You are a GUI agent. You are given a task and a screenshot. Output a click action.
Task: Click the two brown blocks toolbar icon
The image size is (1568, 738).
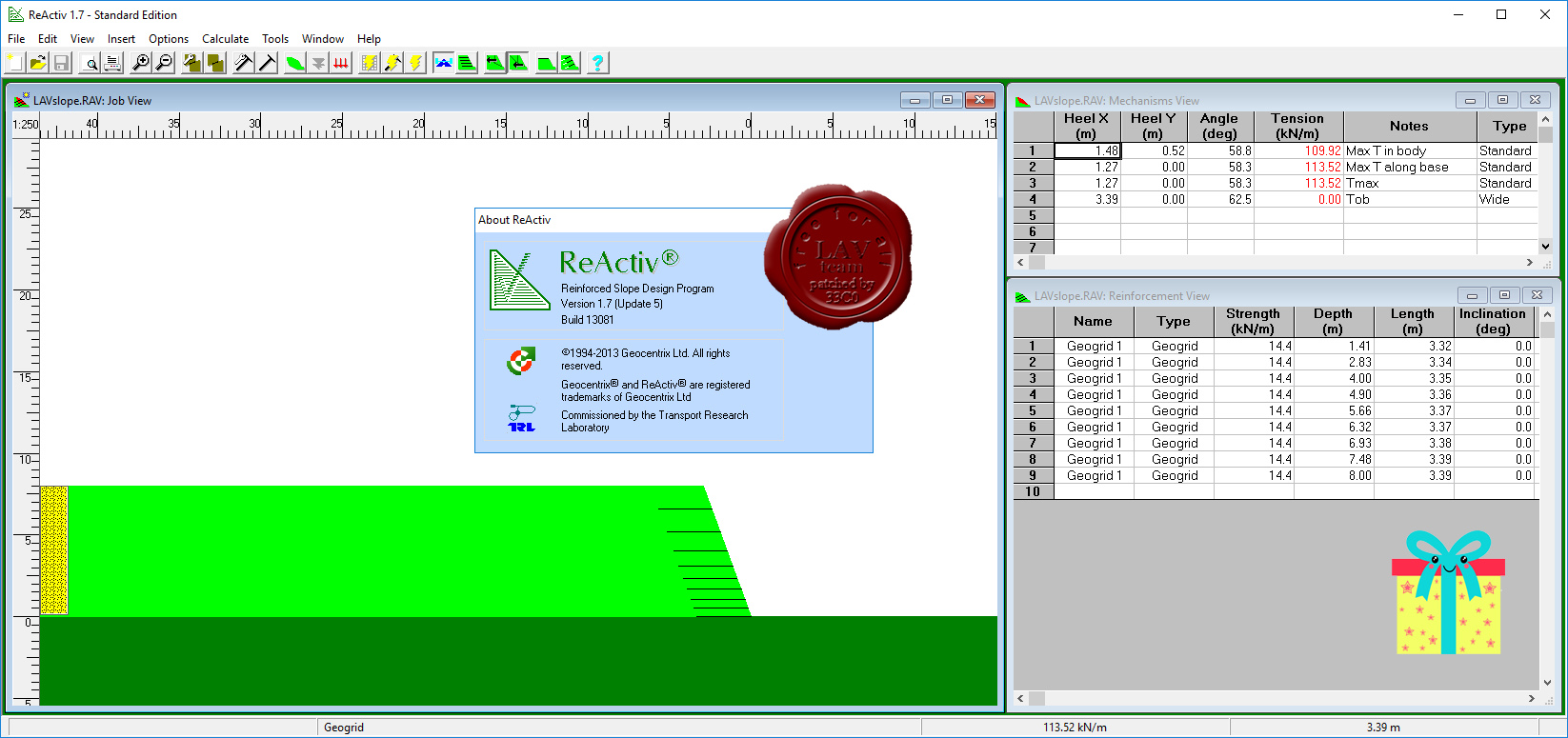click(x=215, y=63)
